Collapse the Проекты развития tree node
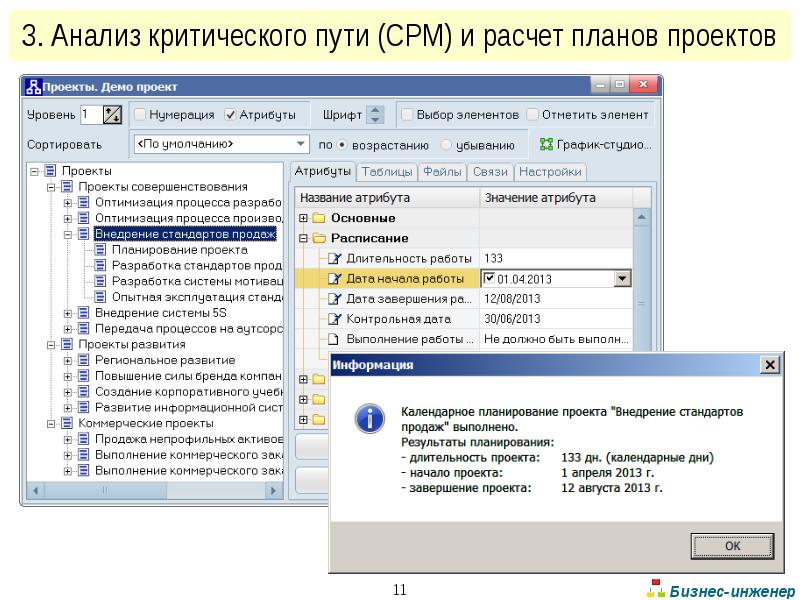800x600 pixels. 51,344
